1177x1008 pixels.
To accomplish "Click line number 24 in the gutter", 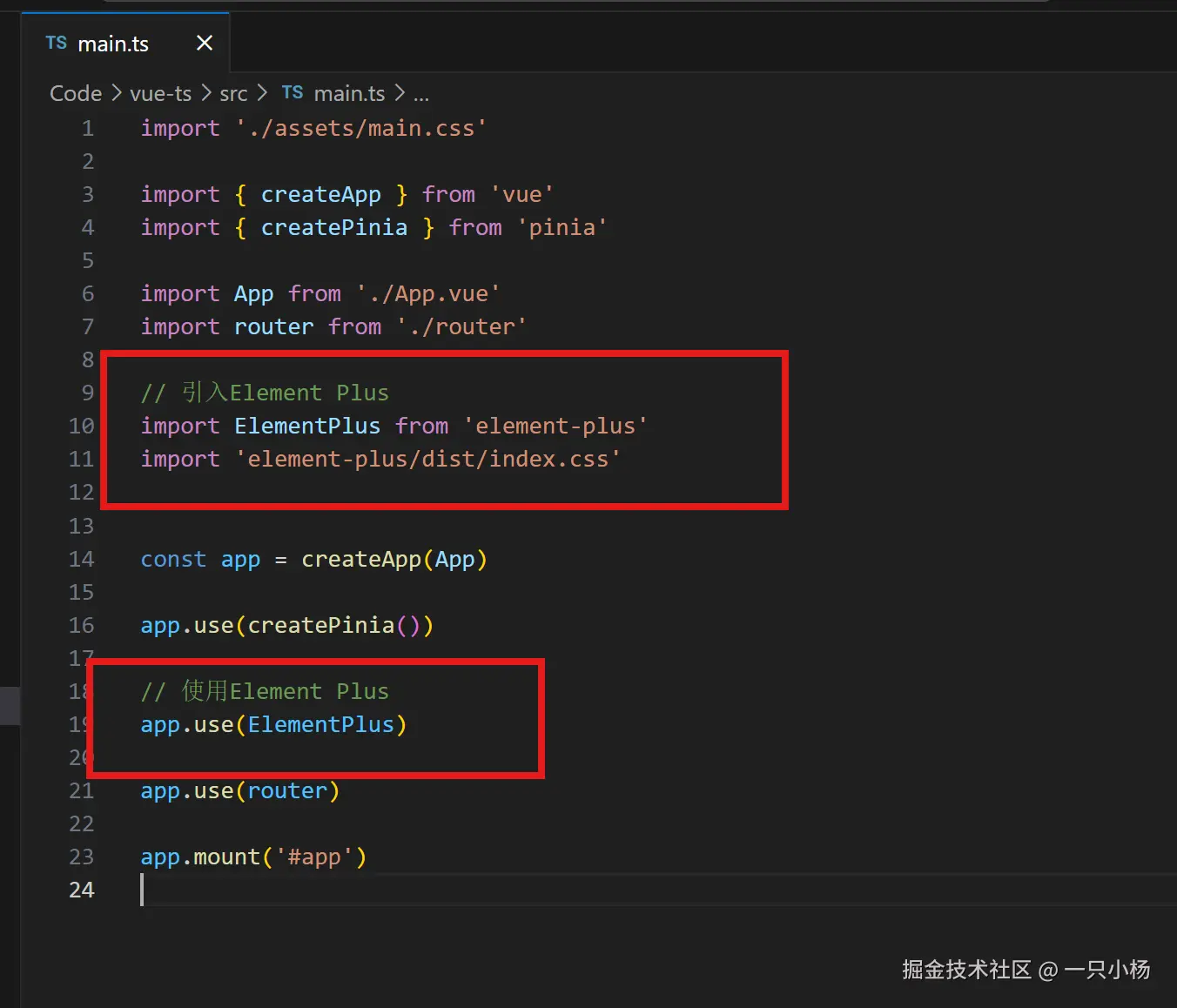I will tap(81, 890).
